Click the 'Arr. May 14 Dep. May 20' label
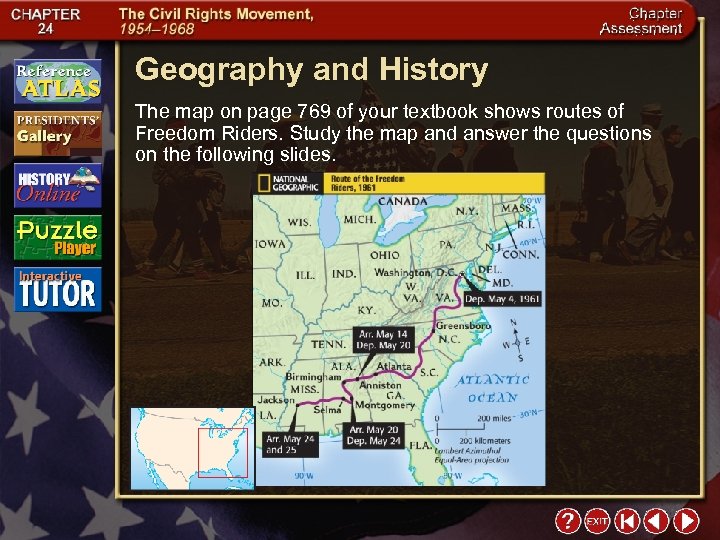Image resolution: width=720 pixels, height=540 pixels. (x=383, y=340)
